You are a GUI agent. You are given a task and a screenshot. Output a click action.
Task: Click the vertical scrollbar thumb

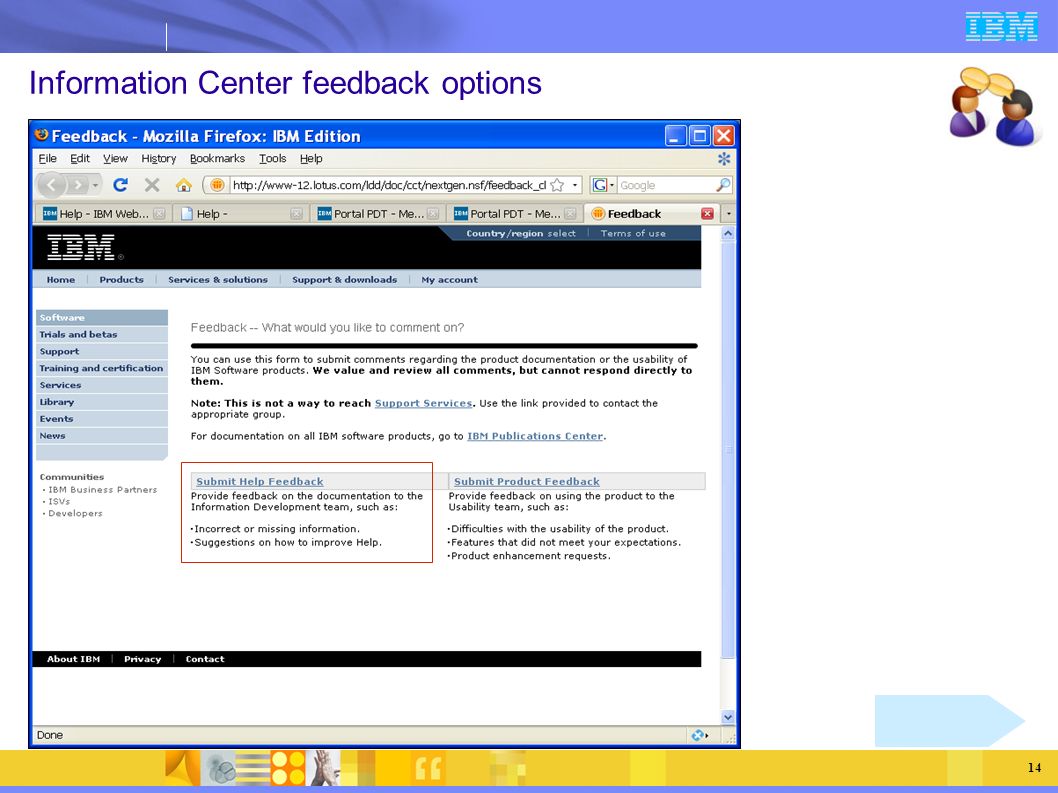[728, 450]
